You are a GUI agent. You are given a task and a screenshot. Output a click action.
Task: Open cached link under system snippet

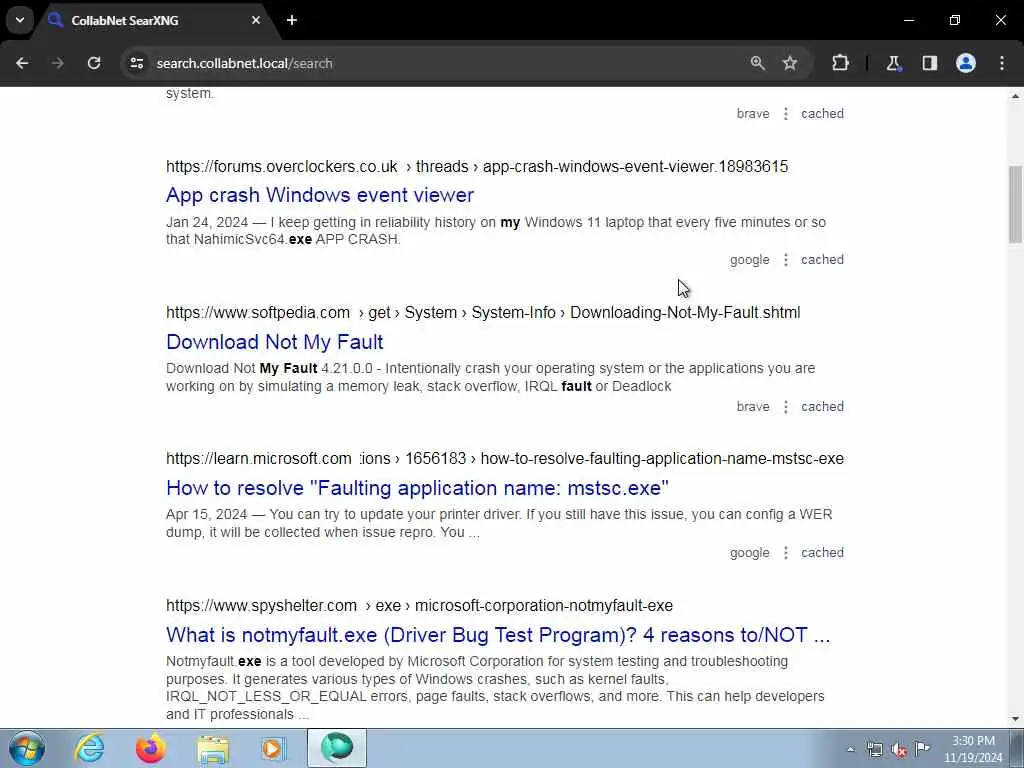(822, 114)
